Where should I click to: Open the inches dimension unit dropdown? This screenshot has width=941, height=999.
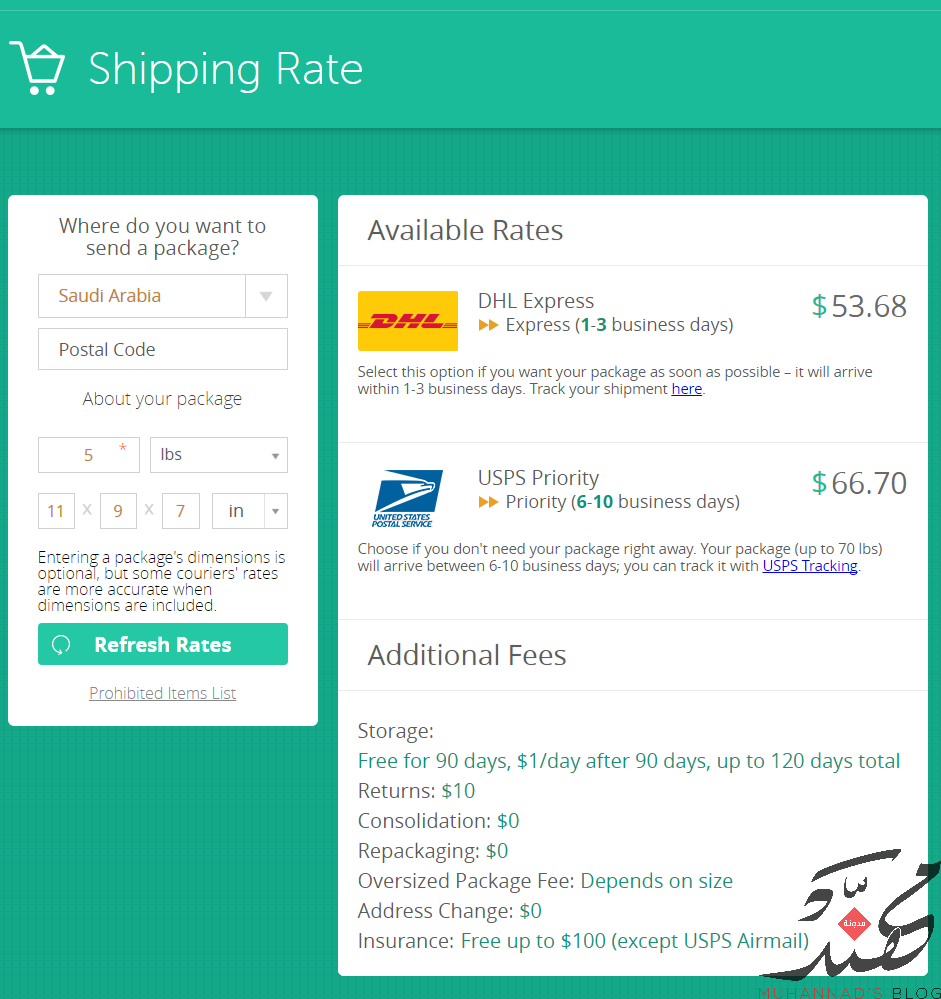click(250, 511)
